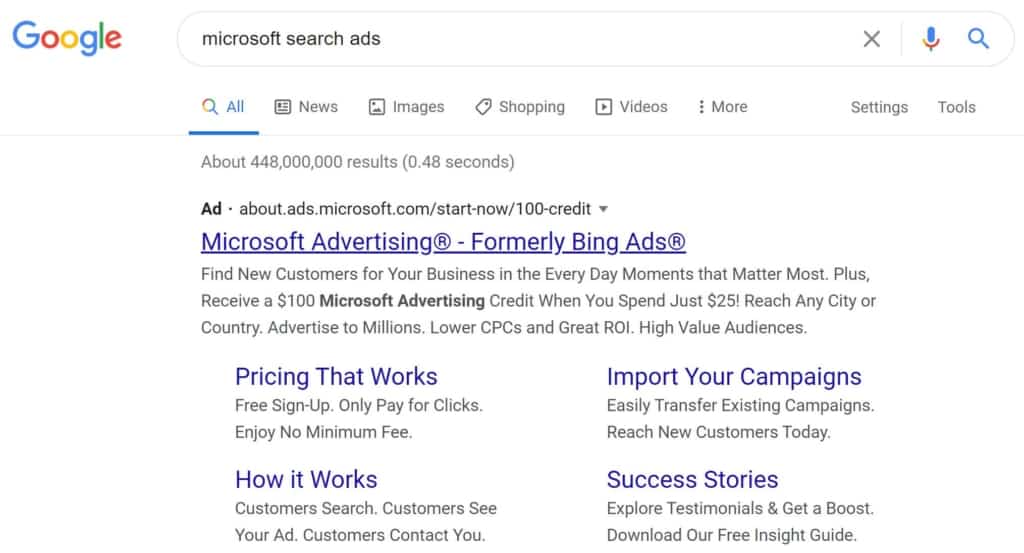This screenshot has height=553, width=1024.
Task: Open the Import Your Campaigns sitelink
Action: pyautogui.click(x=733, y=377)
